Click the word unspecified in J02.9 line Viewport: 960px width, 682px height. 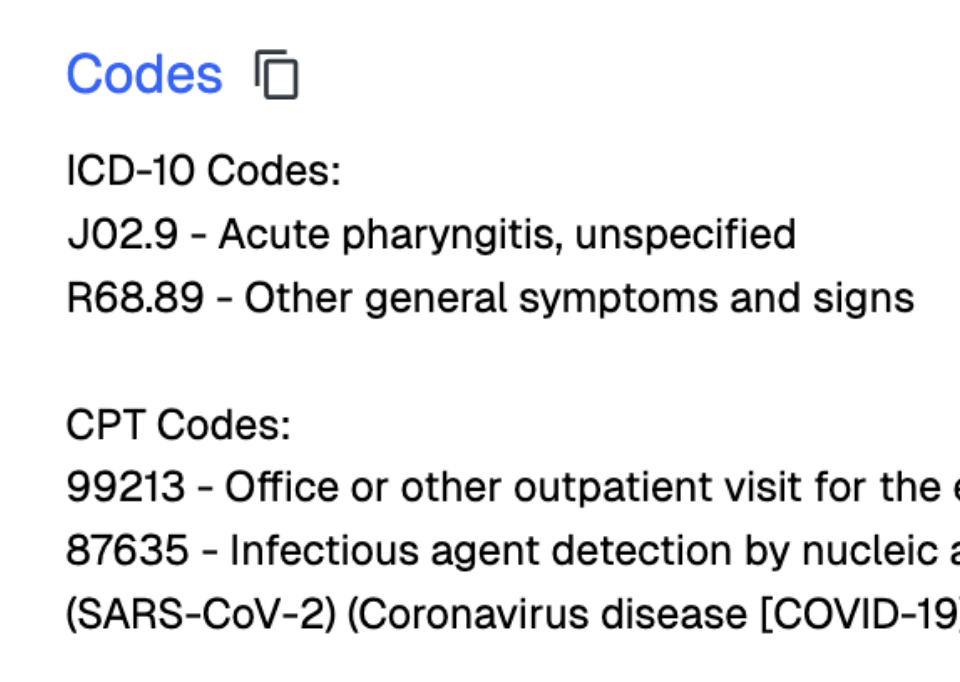pos(686,235)
